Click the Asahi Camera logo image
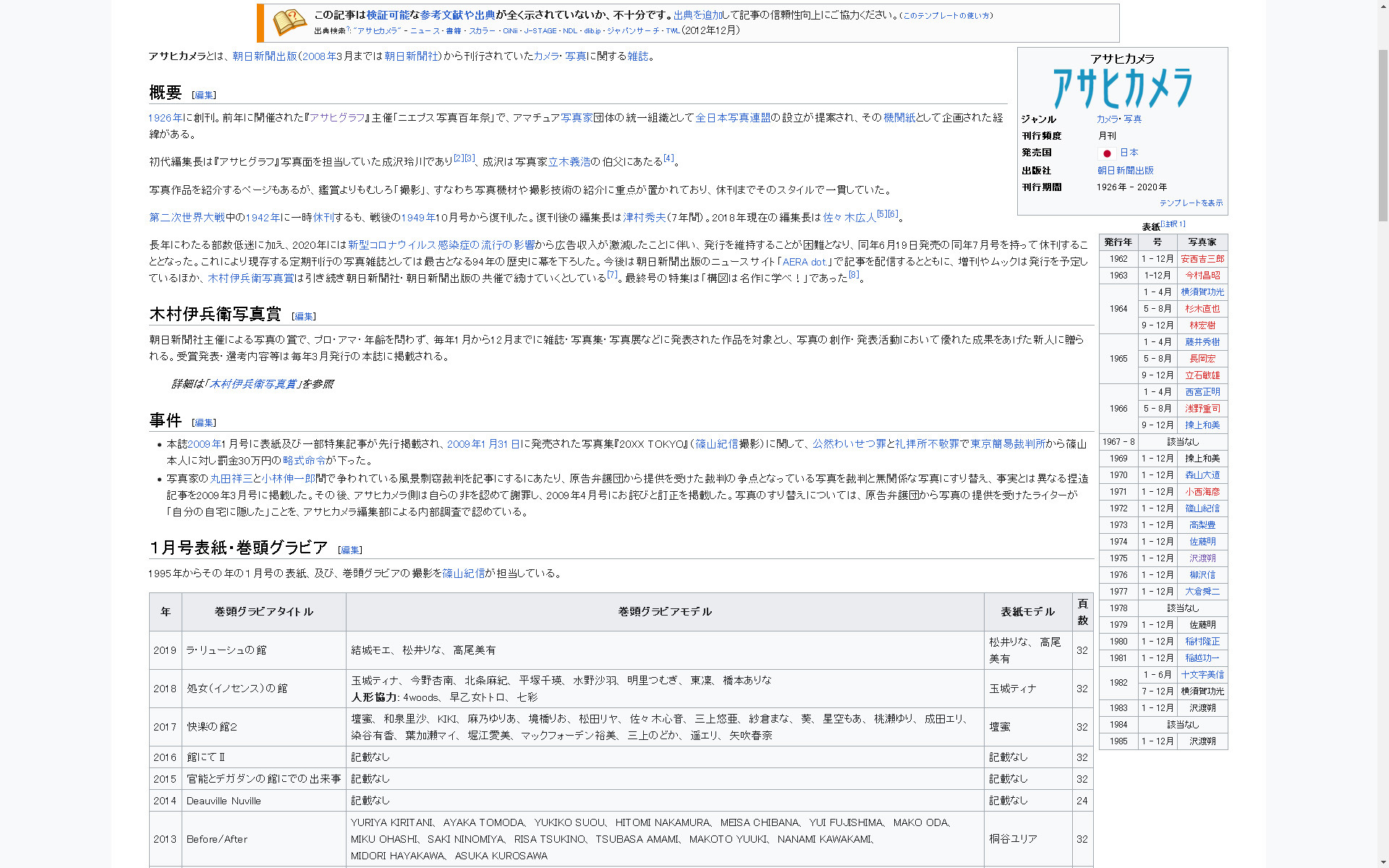The height and width of the screenshot is (868, 1389). click(x=1122, y=89)
